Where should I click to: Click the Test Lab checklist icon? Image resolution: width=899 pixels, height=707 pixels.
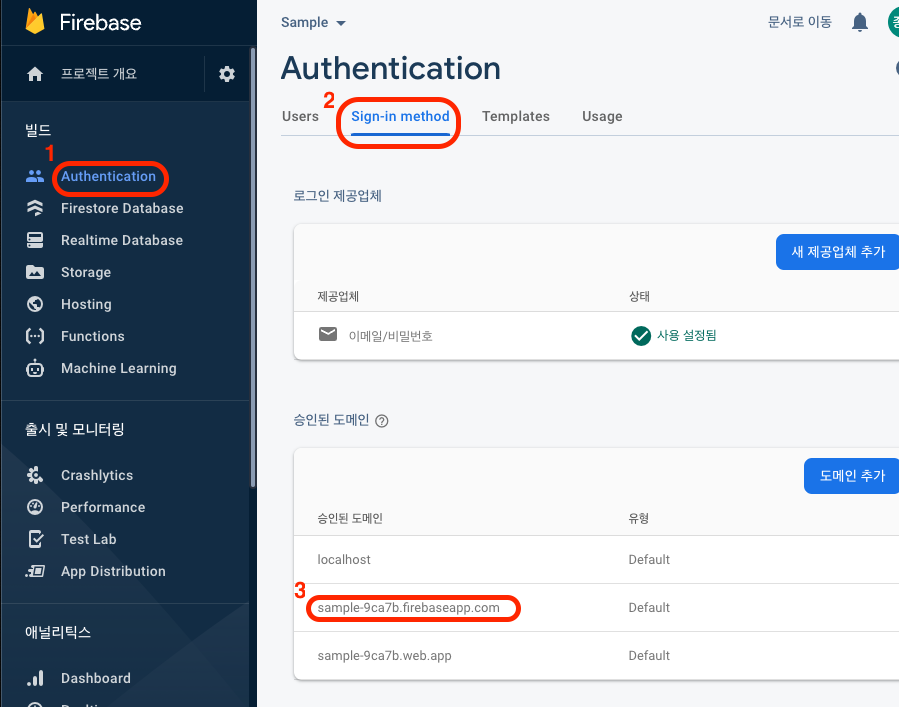36,539
